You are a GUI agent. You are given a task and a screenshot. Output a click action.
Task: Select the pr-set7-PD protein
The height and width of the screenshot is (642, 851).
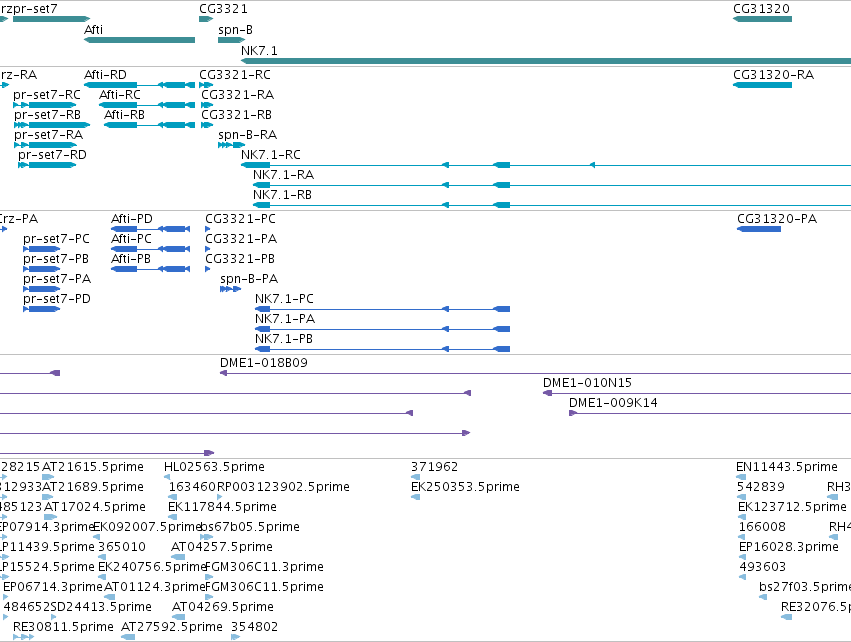(41, 309)
